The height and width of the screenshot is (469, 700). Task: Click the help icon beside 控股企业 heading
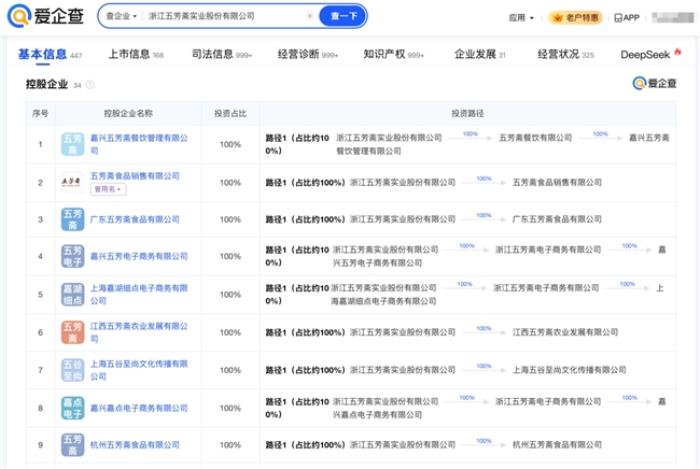(90, 85)
